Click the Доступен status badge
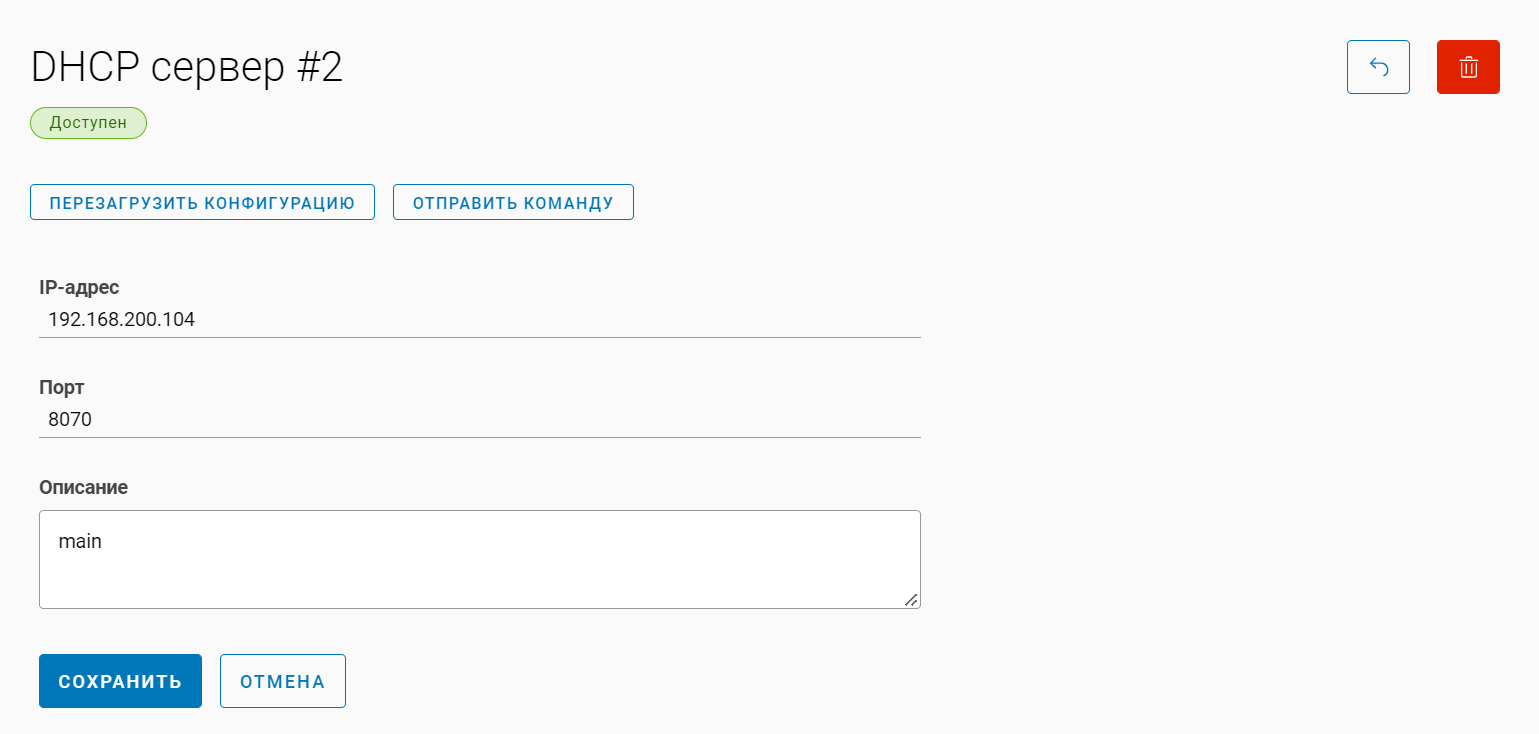1539x734 pixels. point(88,123)
